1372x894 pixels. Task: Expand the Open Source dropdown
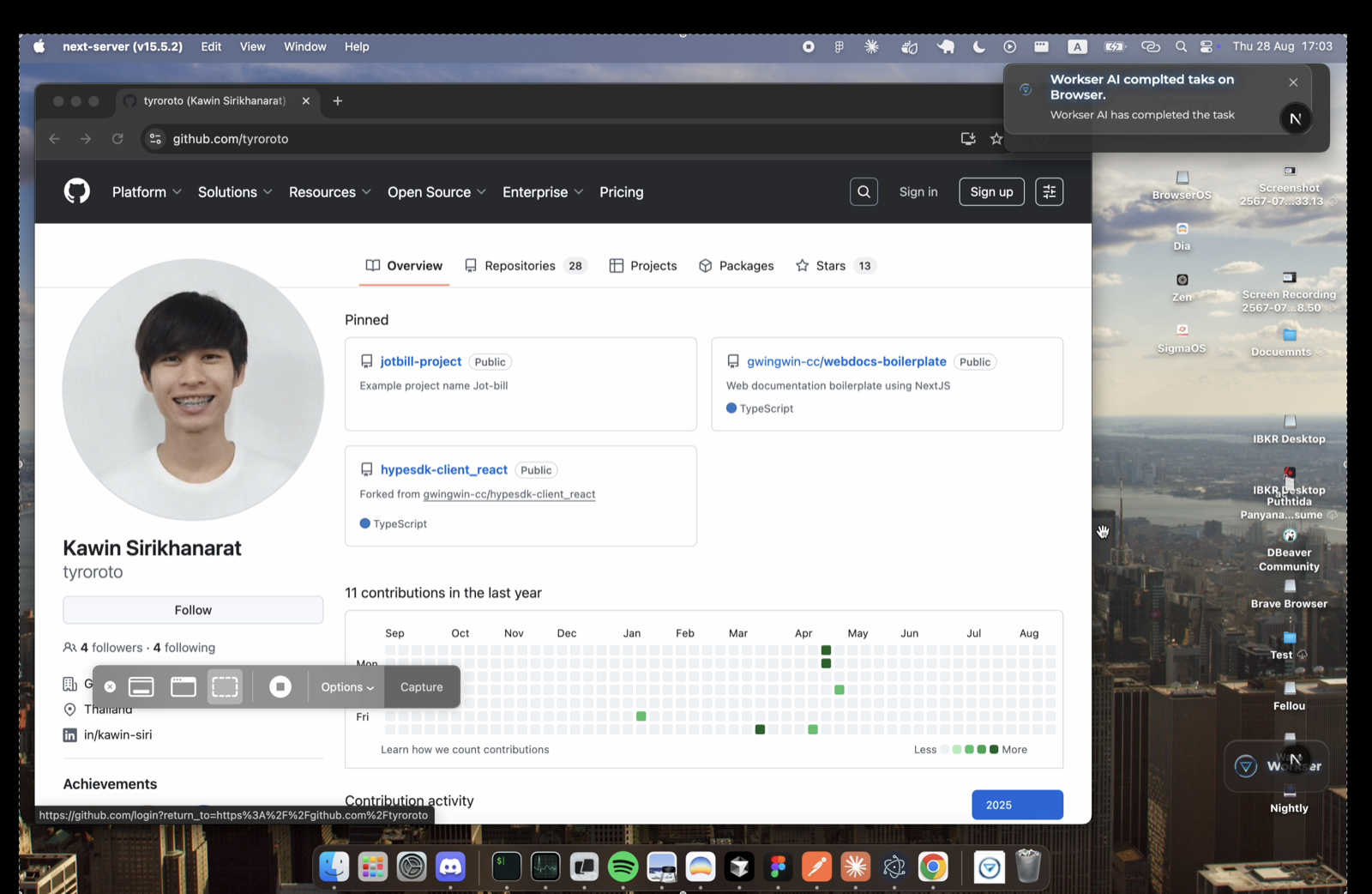click(x=436, y=192)
